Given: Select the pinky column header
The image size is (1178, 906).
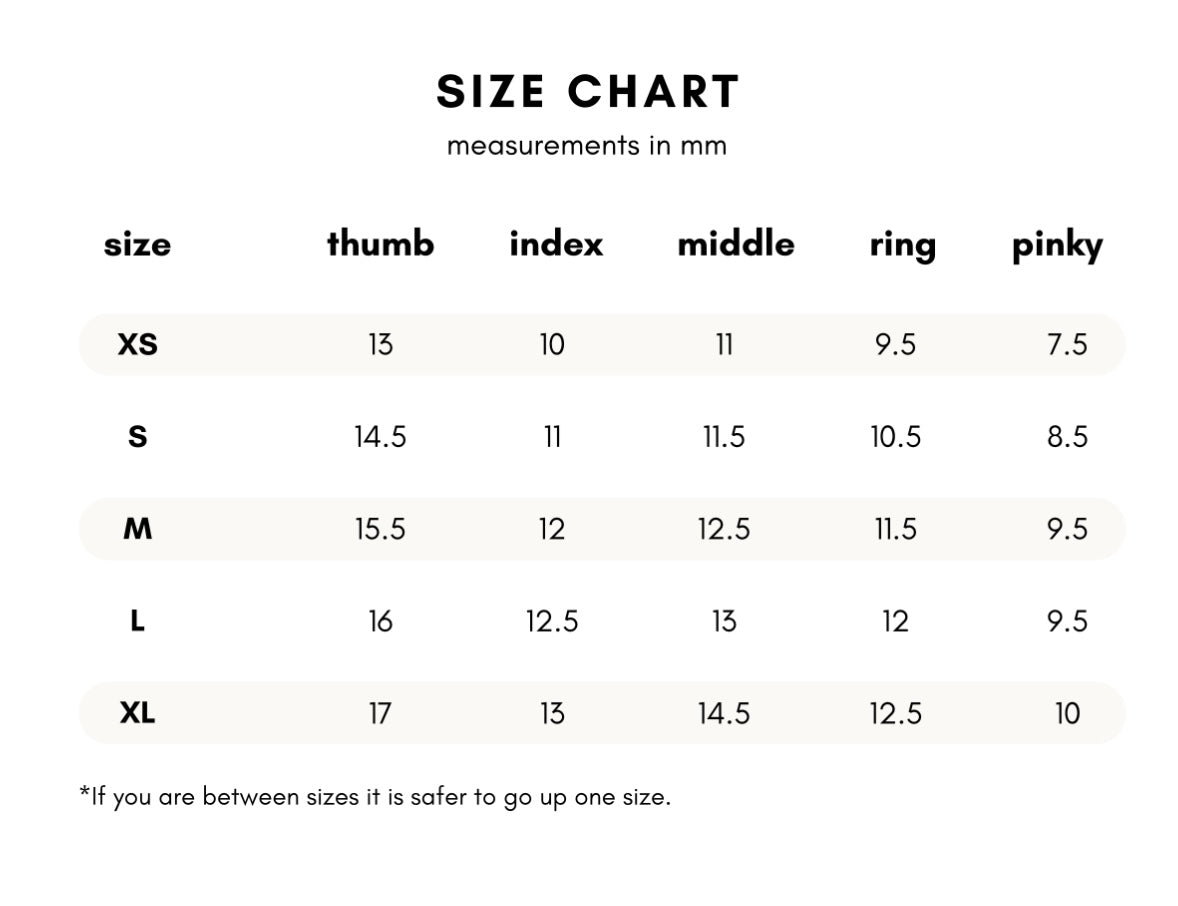Looking at the screenshot, I should [1057, 245].
